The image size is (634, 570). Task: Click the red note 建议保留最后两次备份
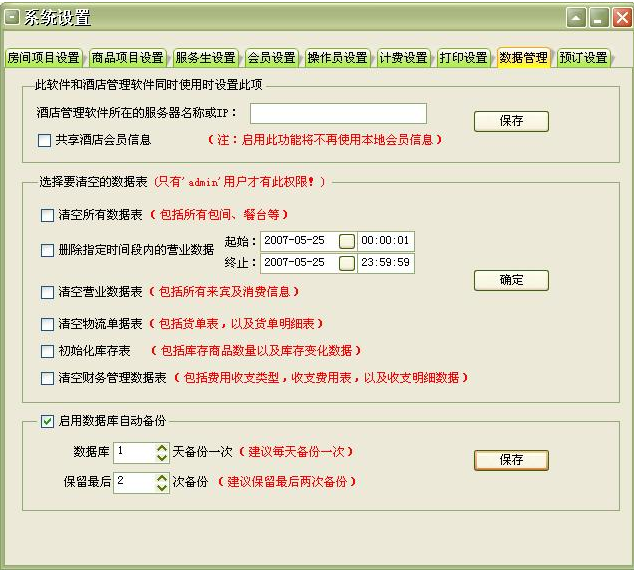pos(287,482)
